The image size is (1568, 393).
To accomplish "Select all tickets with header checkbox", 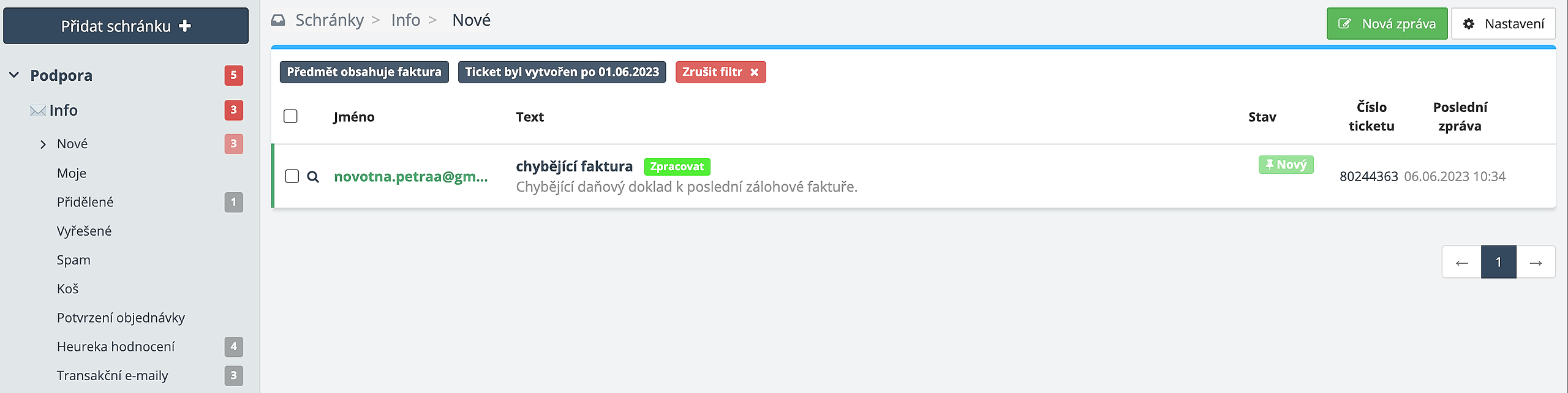I will pos(291,116).
